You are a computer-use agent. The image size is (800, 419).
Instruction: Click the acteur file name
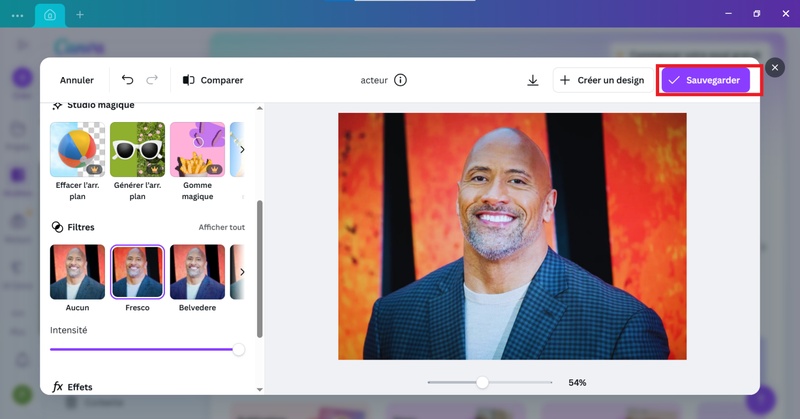pyautogui.click(x=374, y=80)
